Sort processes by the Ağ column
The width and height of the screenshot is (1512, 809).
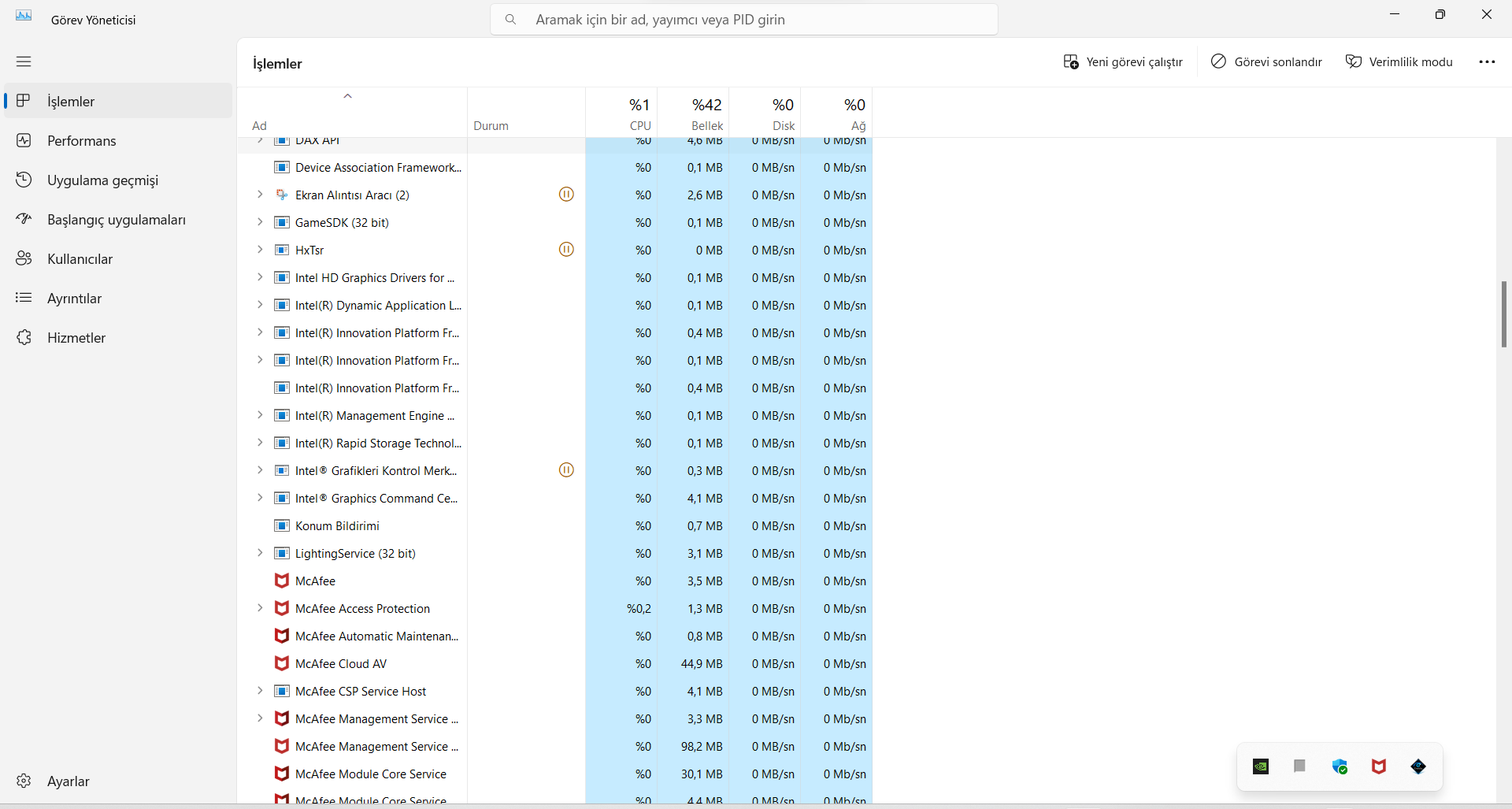(x=836, y=112)
